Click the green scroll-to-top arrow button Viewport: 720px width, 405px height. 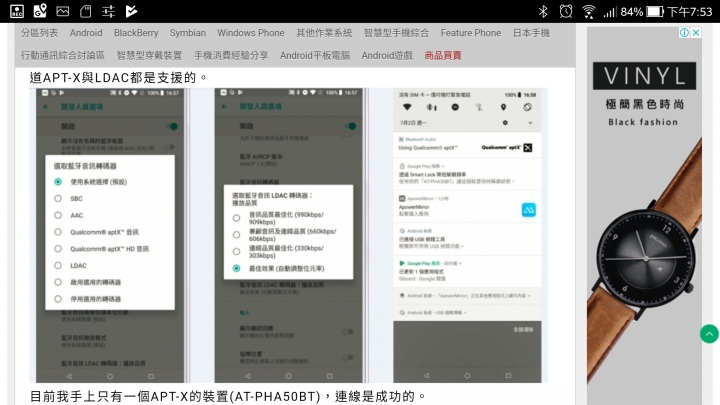[x=709, y=334]
